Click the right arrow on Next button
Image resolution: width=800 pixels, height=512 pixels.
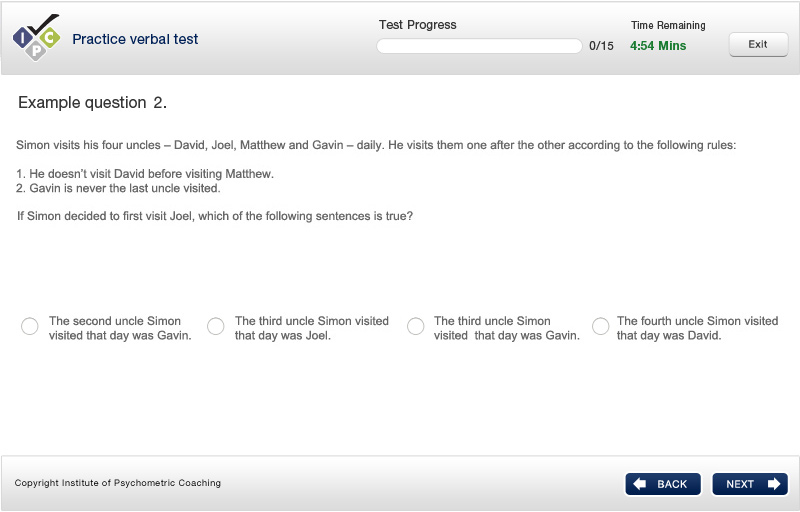[774, 484]
